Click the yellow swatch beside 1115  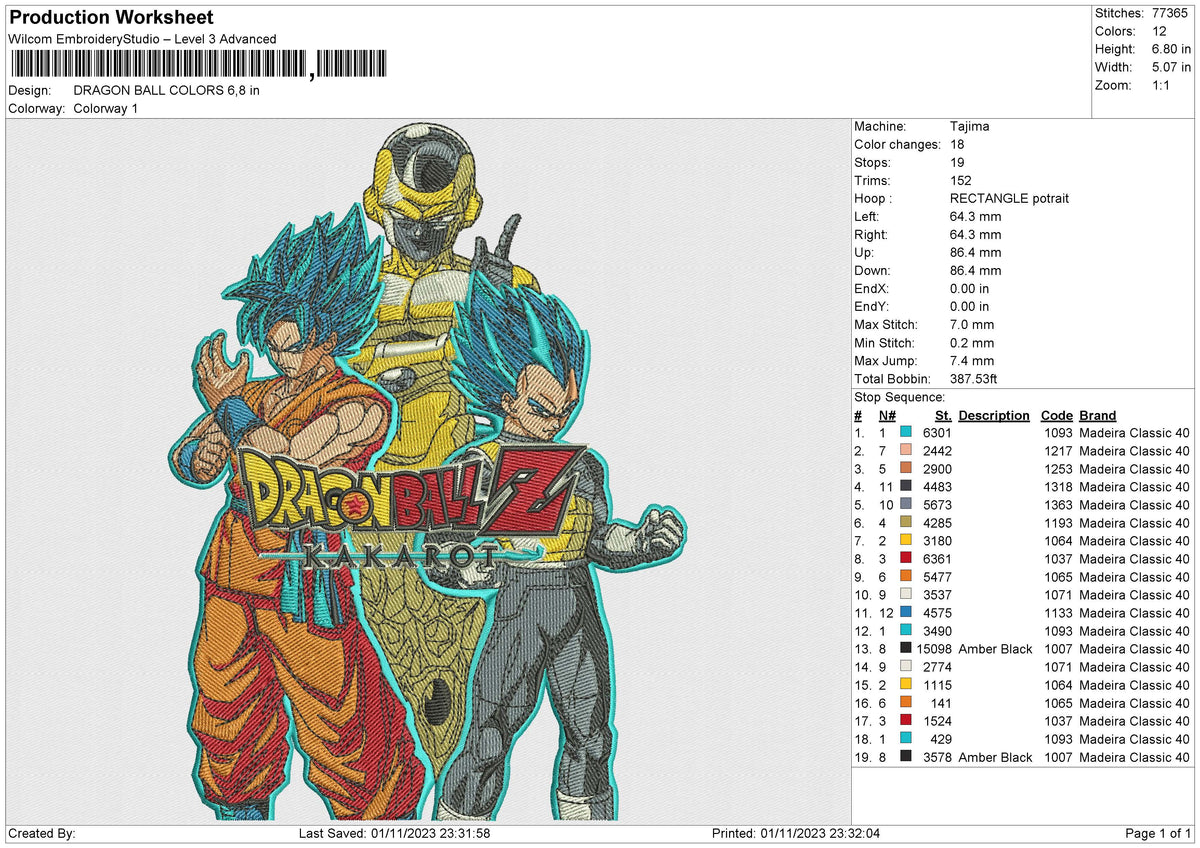click(906, 685)
